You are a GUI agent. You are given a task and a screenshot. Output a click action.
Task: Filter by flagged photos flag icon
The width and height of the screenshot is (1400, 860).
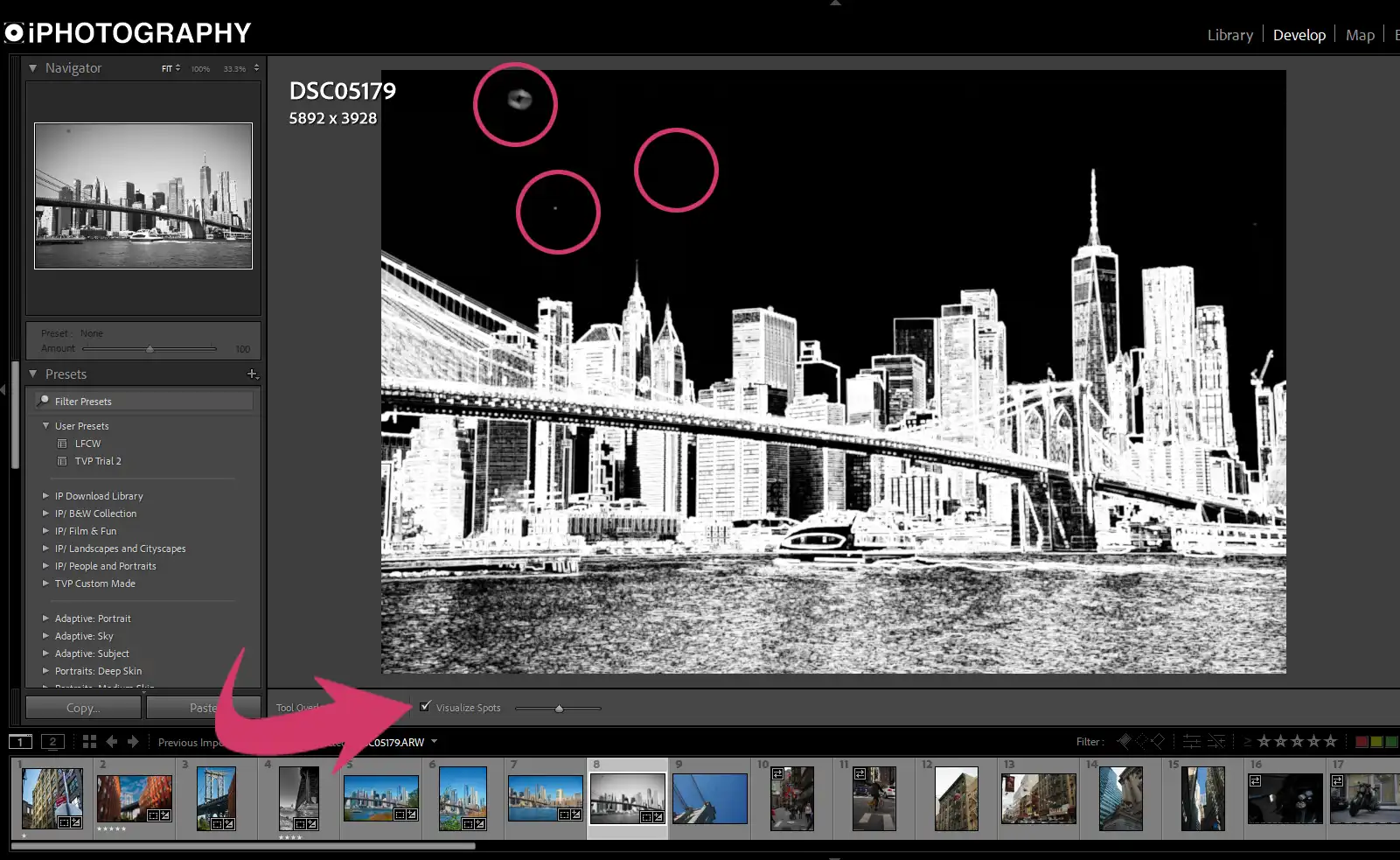tap(1125, 742)
